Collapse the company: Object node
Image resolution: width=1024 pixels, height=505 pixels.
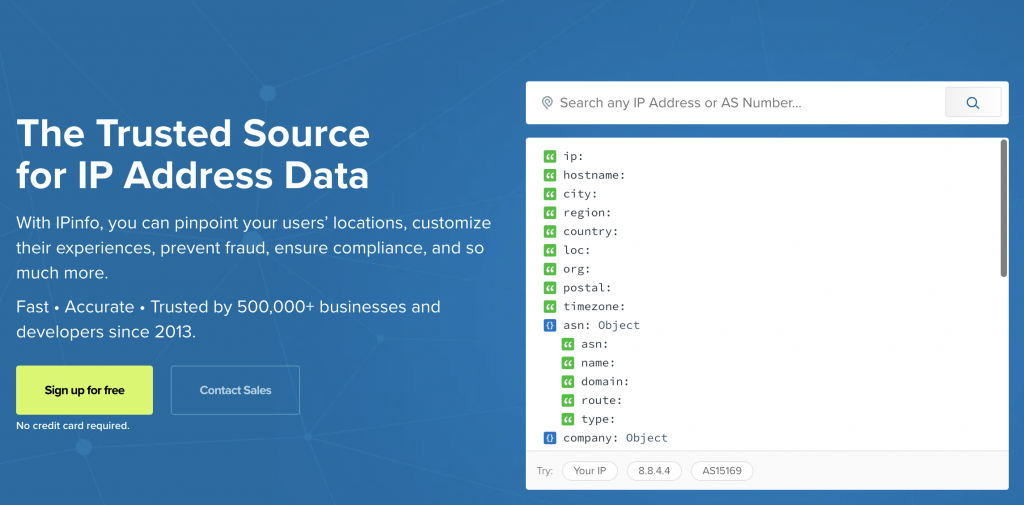[x=549, y=438]
